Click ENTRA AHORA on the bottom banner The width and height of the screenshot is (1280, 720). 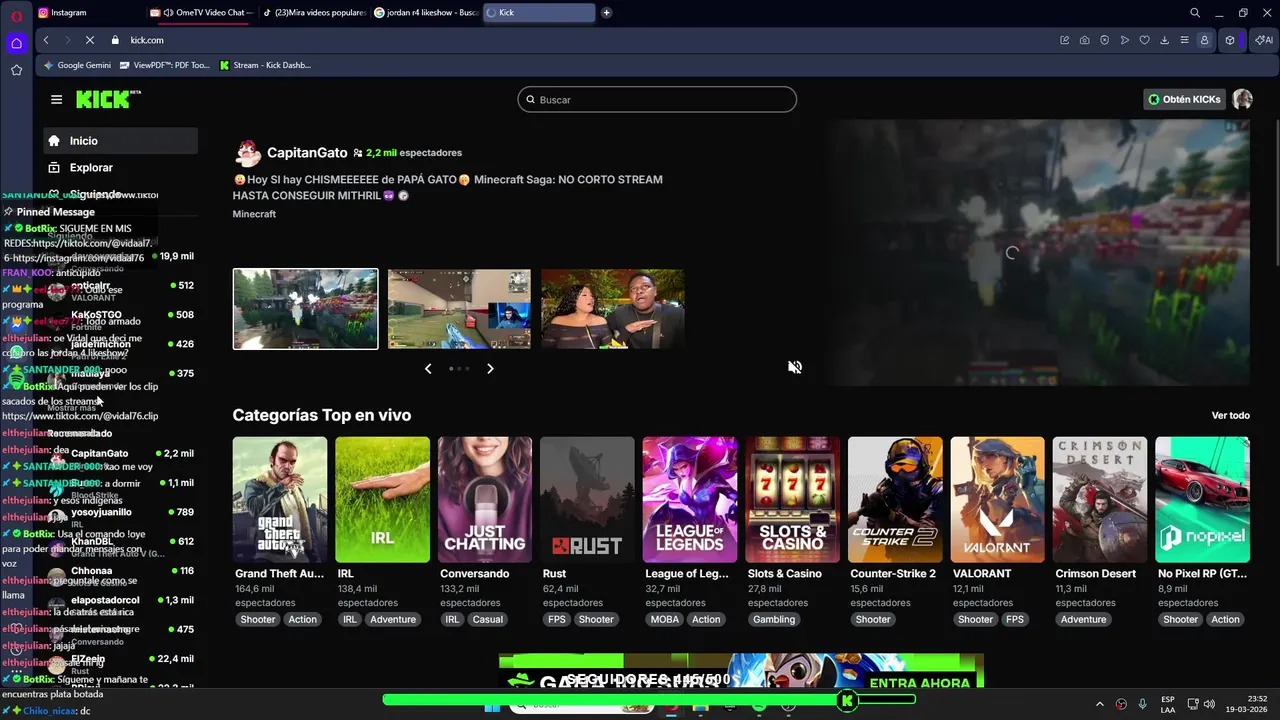click(x=920, y=683)
